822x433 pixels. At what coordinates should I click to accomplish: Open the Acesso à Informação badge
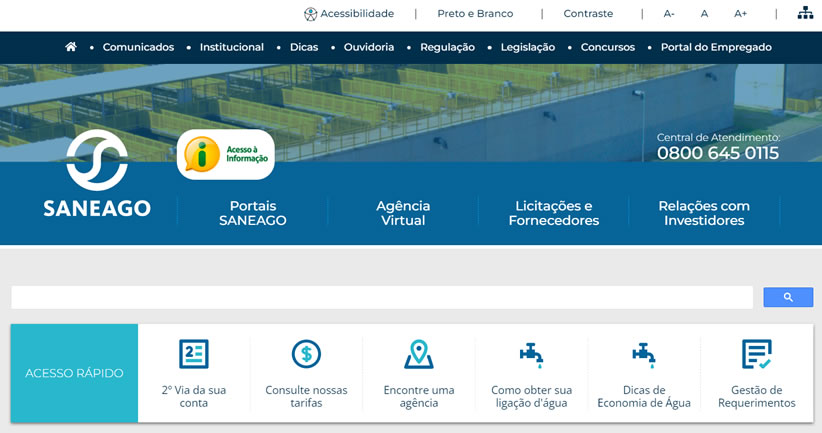pyautogui.click(x=225, y=155)
